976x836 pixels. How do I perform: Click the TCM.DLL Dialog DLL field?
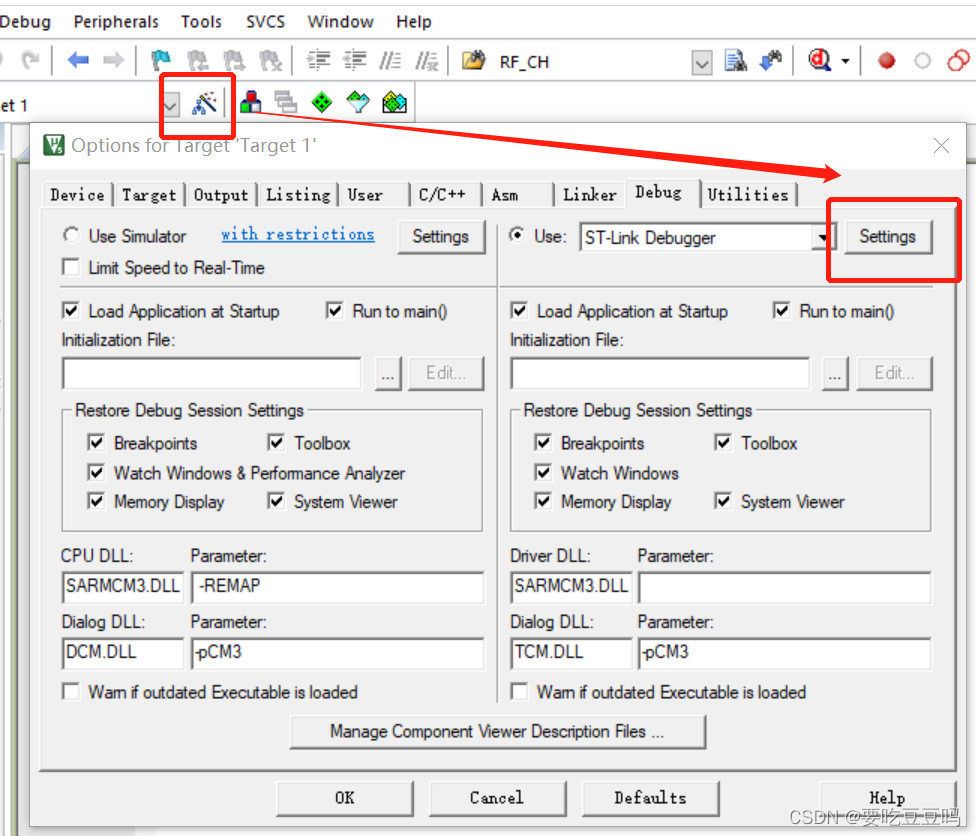click(x=571, y=653)
